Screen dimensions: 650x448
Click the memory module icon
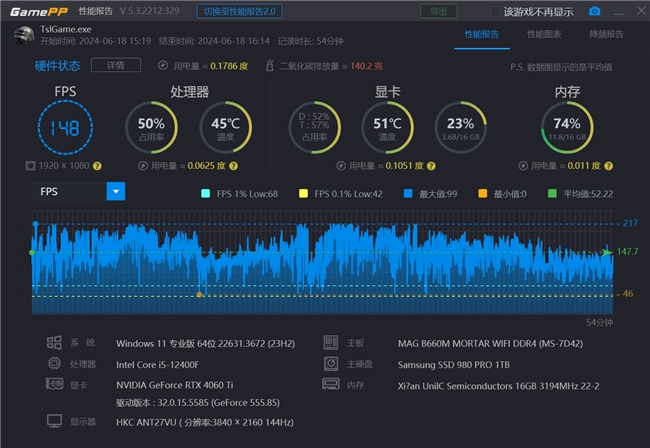tap(331, 384)
